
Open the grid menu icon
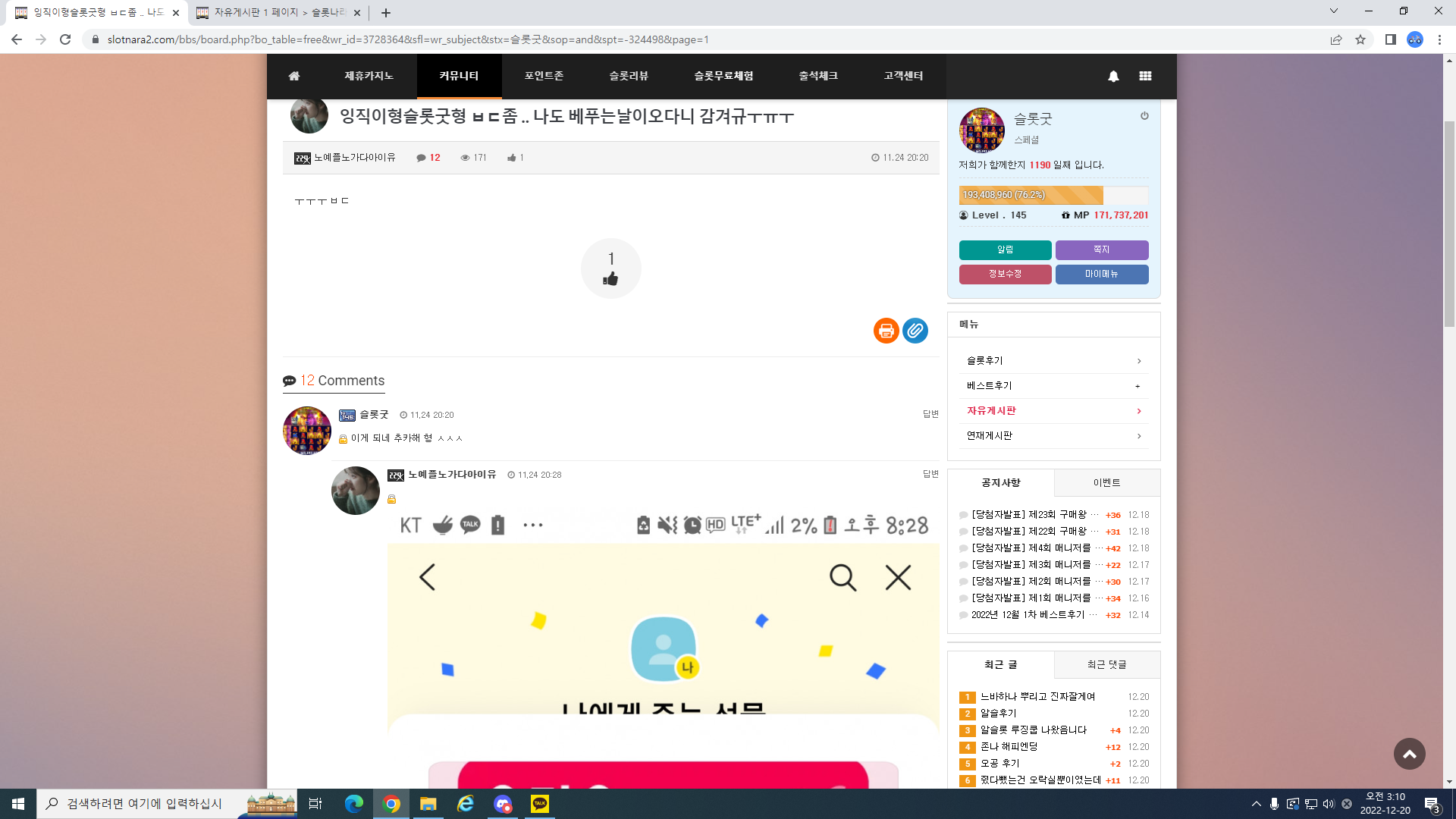point(1145,76)
